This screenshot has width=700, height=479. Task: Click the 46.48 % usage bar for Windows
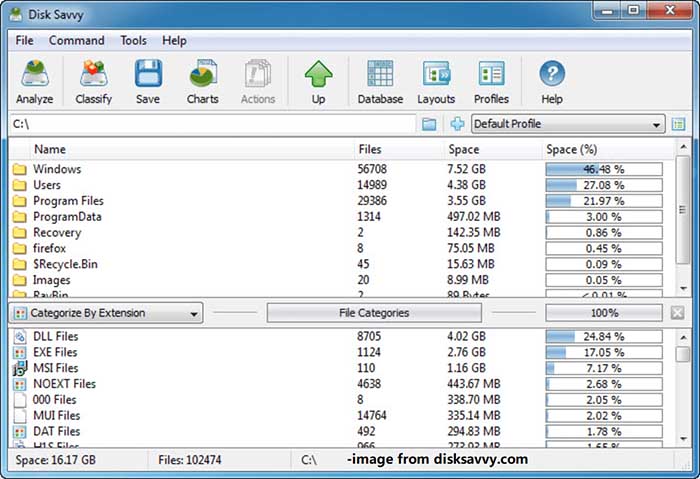(604, 169)
